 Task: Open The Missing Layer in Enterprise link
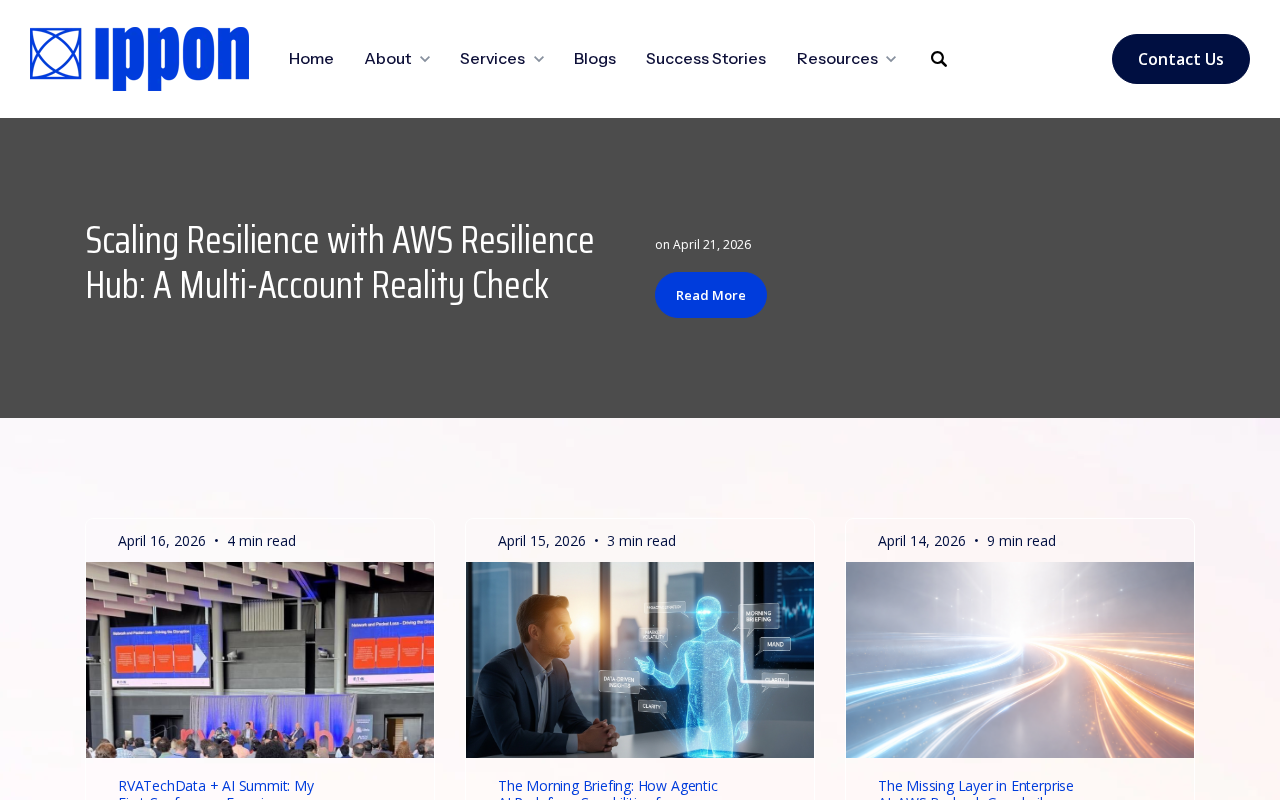click(976, 788)
